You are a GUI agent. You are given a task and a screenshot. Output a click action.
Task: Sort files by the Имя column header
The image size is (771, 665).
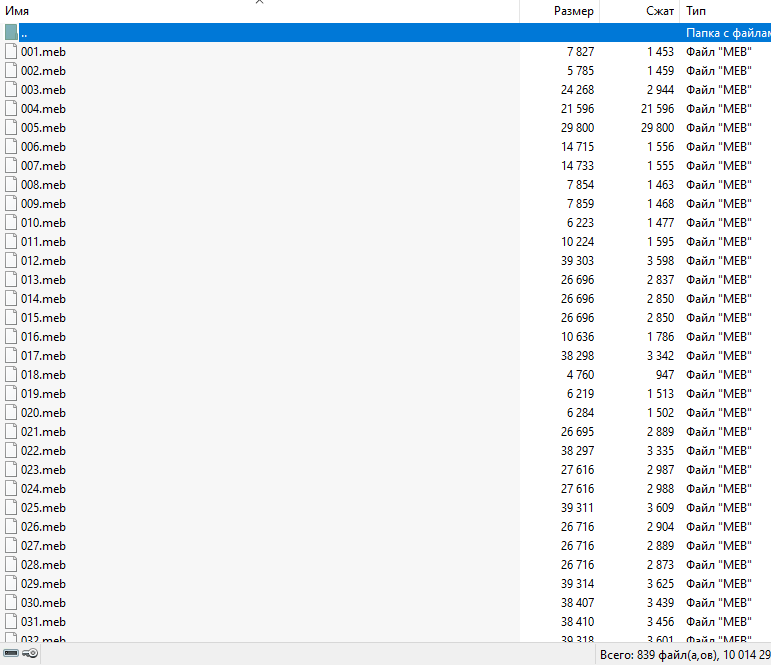[260, 11]
